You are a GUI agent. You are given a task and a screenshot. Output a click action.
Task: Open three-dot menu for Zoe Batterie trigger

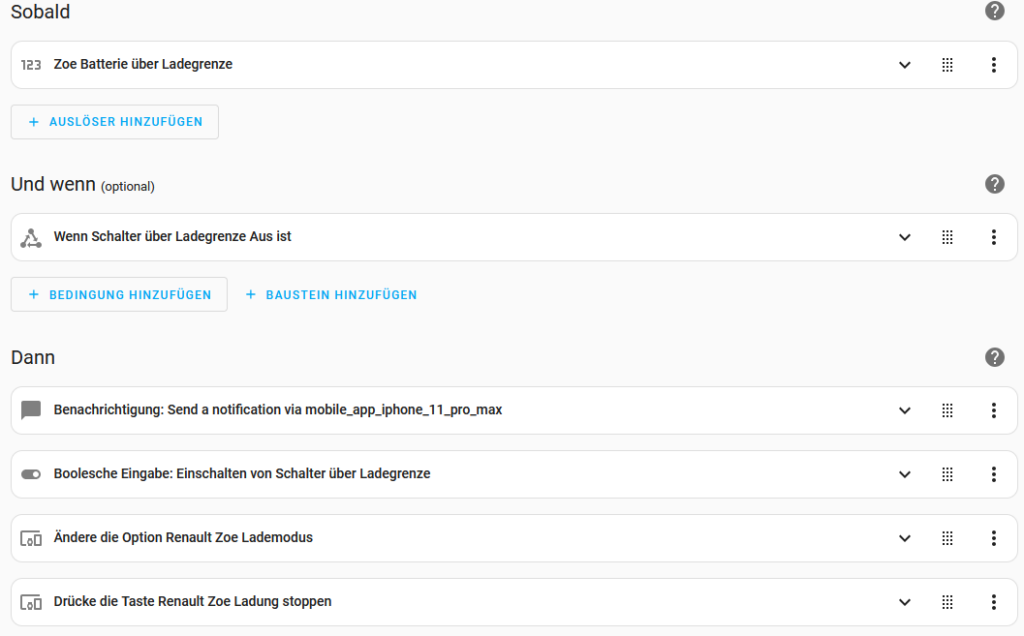(993, 65)
